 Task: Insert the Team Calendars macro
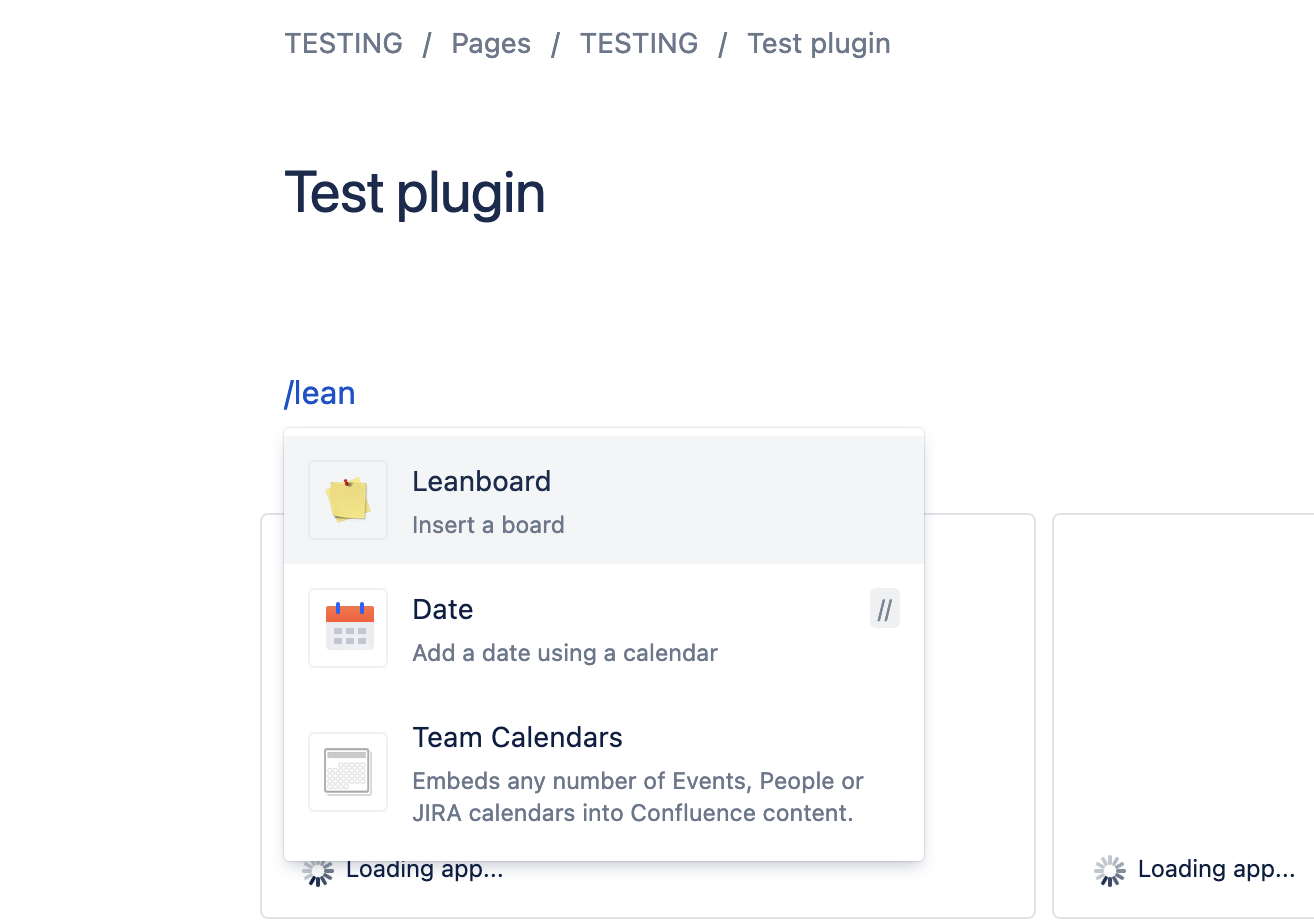tap(517, 738)
